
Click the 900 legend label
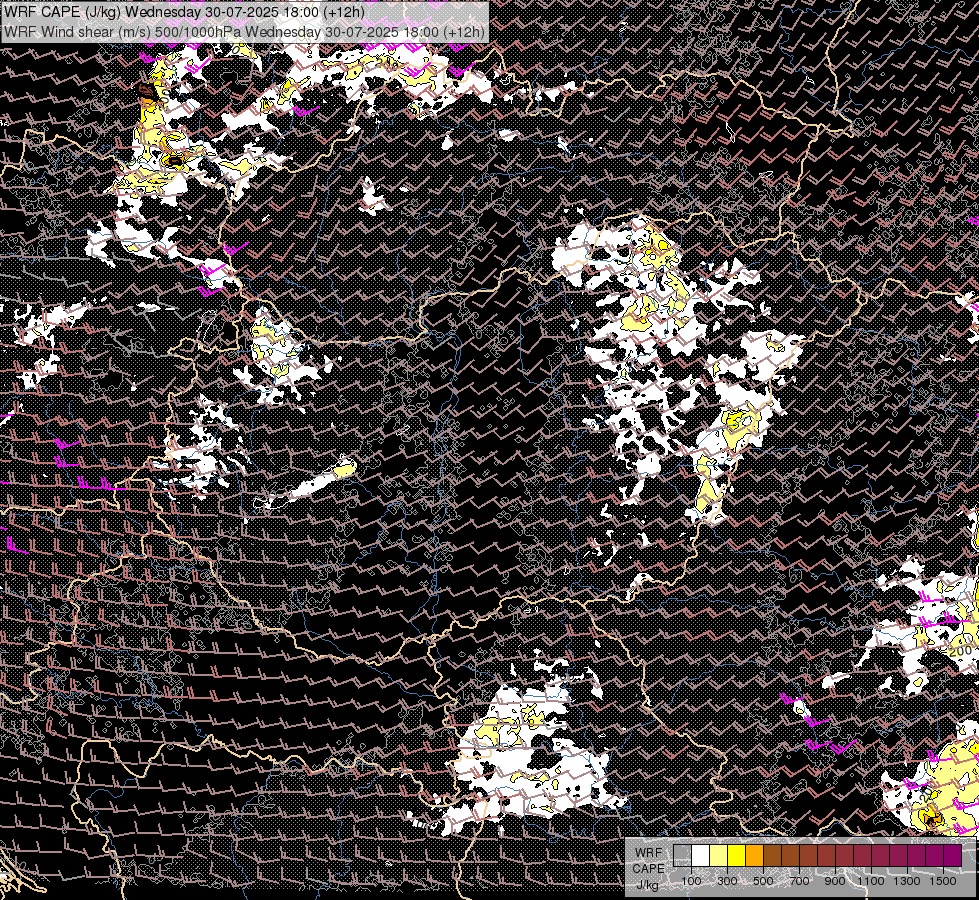[835, 881]
